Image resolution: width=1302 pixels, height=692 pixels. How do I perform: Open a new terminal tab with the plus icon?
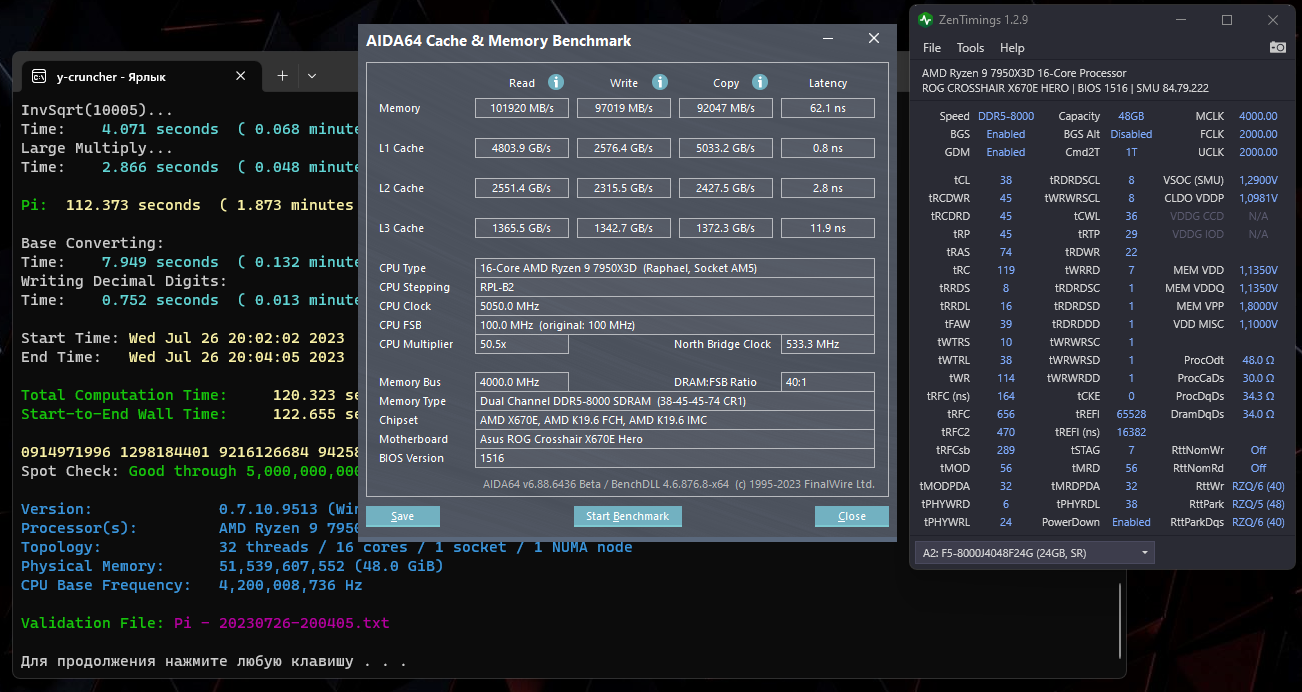click(282, 76)
